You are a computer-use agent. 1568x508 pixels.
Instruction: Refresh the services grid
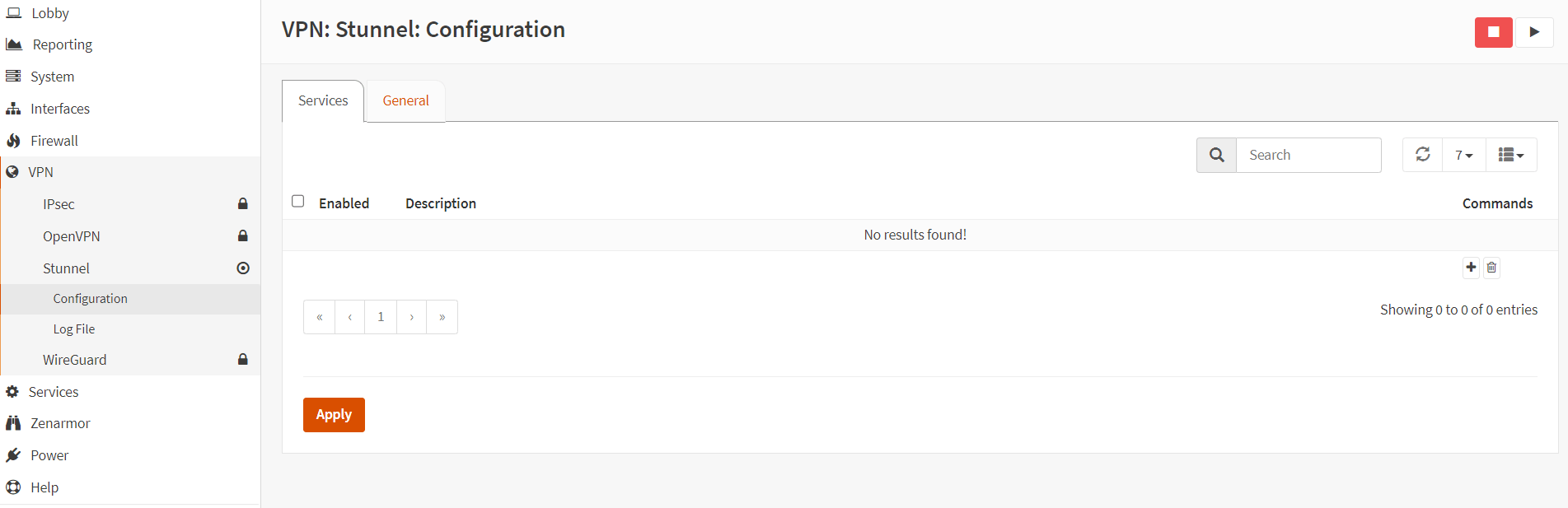pyautogui.click(x=1423, y=155)
